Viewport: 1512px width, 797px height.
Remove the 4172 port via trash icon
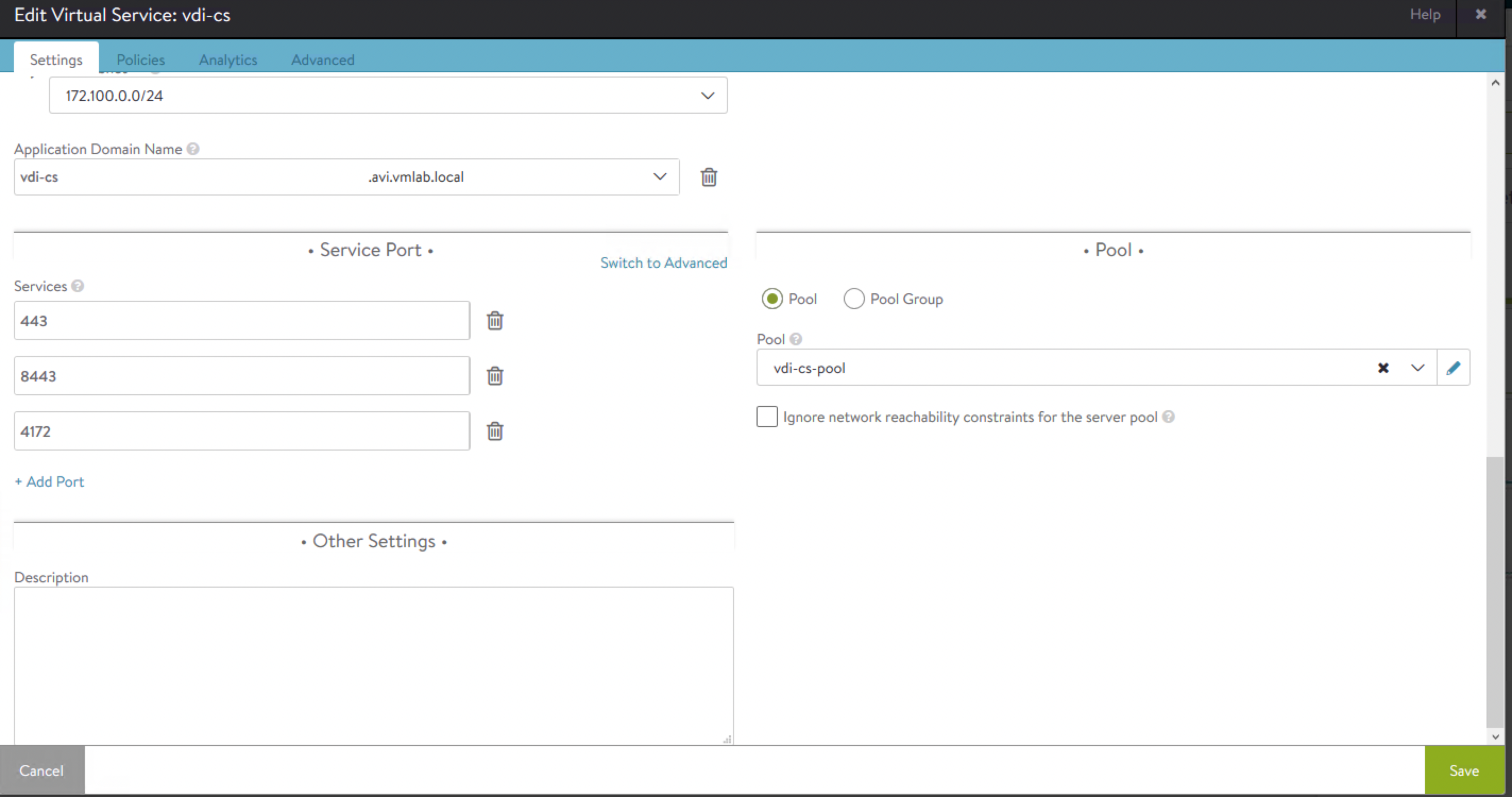[495, 431]
